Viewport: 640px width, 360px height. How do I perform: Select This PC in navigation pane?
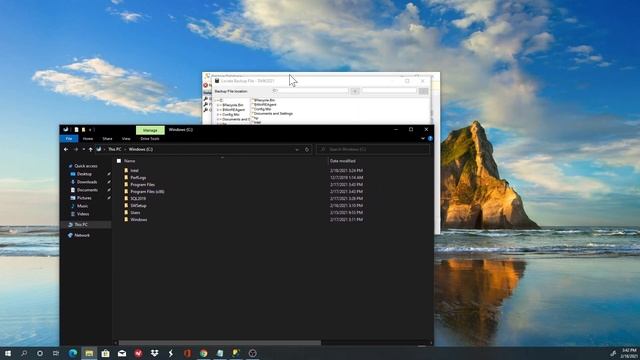coord(81,224)
